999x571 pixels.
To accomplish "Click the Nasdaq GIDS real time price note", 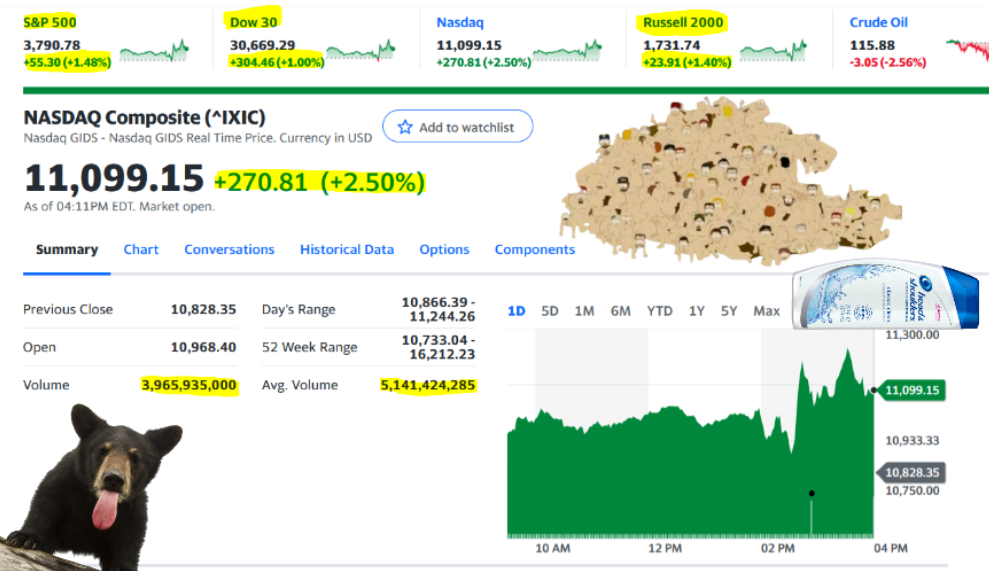I will (x=198, y=138).
